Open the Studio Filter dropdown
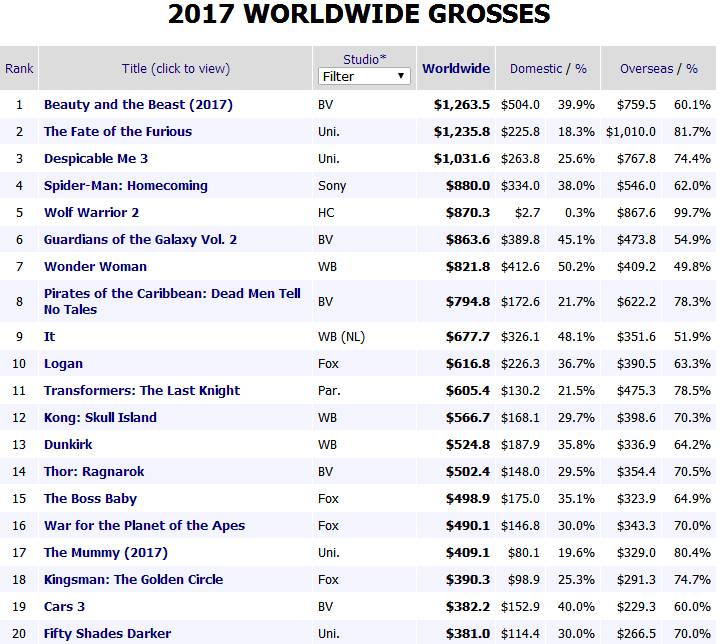 point(364,76)
